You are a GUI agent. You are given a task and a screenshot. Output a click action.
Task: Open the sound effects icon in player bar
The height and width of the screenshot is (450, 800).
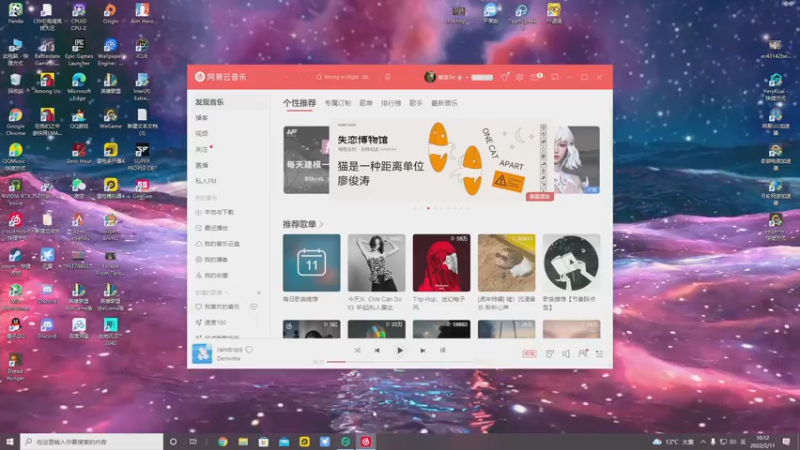549,354
